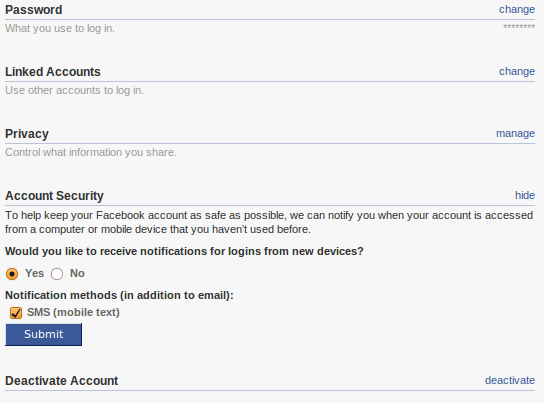Select the 'Control what information you share' description
The image size is (544, 403).
click(x=91, y=152)
